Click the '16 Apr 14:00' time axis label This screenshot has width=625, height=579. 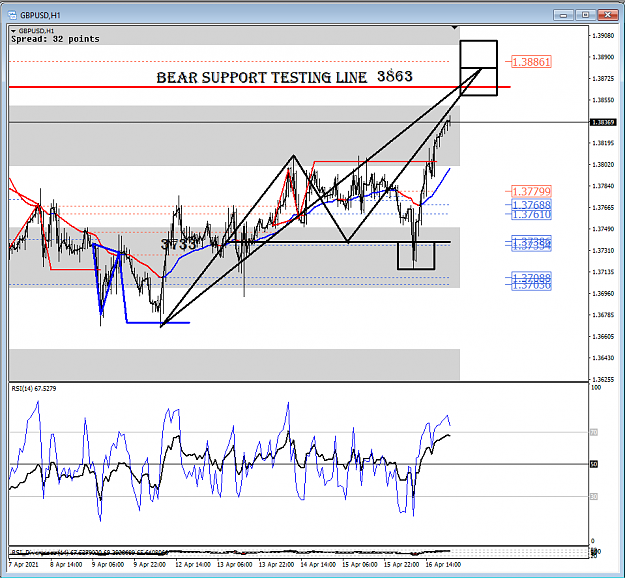tap(443, 565)
